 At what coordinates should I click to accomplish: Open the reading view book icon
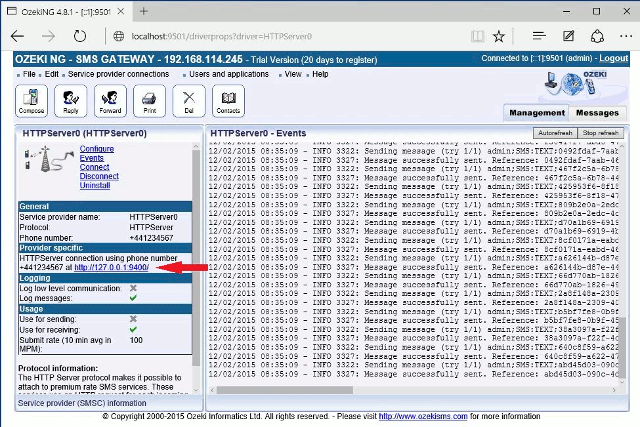click(477, 36)
